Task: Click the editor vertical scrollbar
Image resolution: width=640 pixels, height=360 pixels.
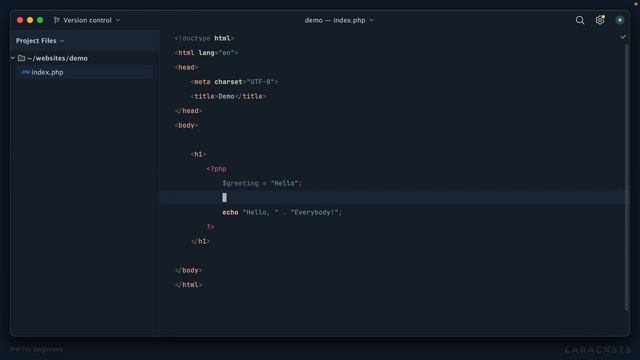Action: [x=626, y=178]
